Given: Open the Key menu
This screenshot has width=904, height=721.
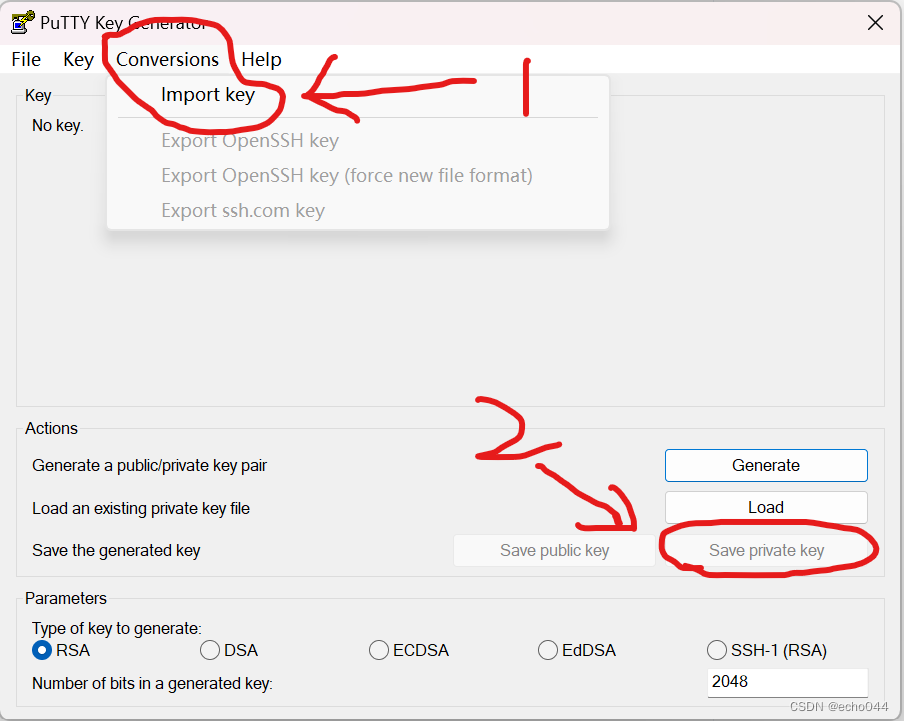Looking at the screenshot, I should (x=78, y=59).
